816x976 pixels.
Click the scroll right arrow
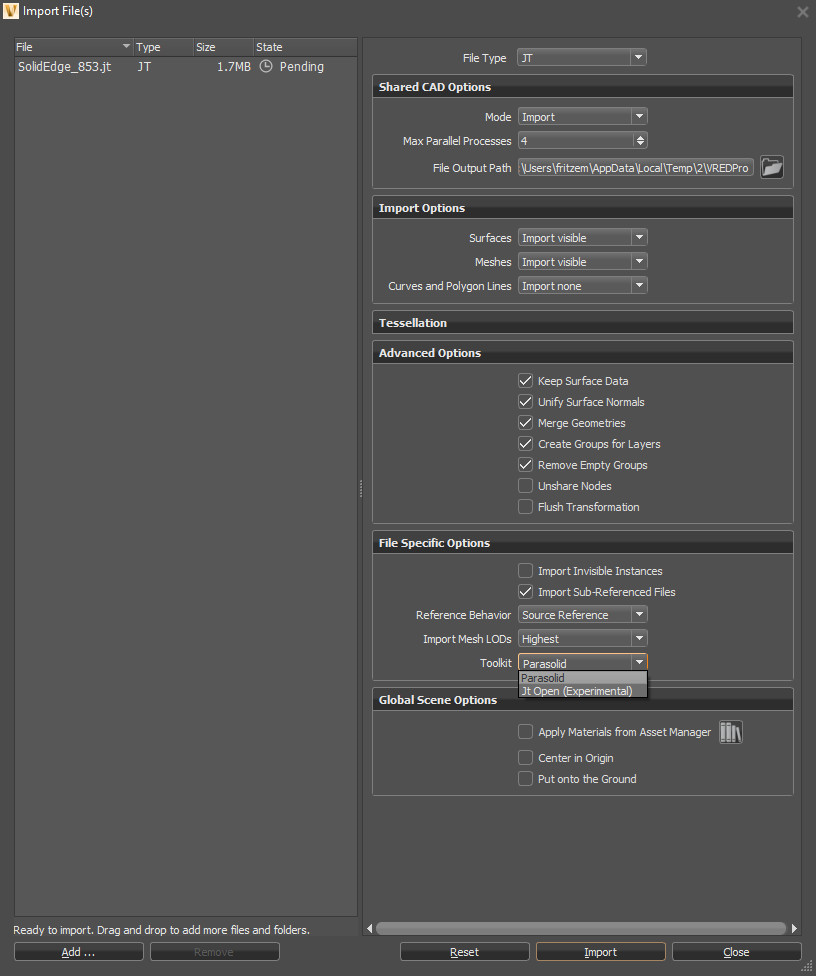coord(794,928)
